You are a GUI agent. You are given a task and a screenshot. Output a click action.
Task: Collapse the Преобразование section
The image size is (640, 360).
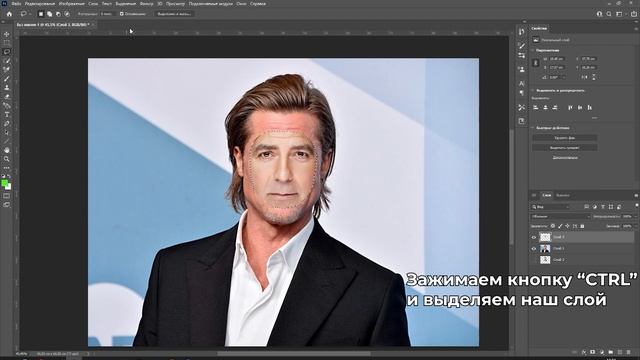pyautogui.click(x=533, y=50)
